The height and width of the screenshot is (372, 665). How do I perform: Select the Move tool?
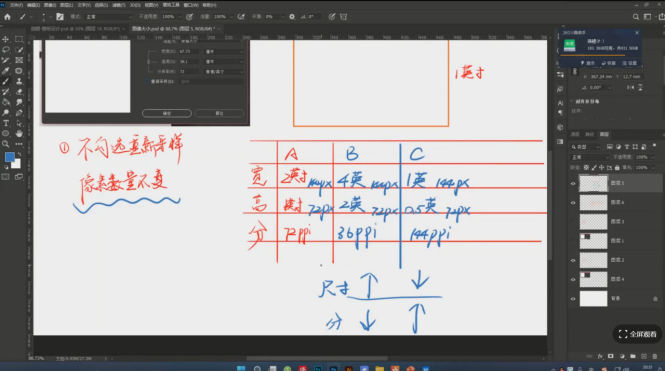(6, 39)
